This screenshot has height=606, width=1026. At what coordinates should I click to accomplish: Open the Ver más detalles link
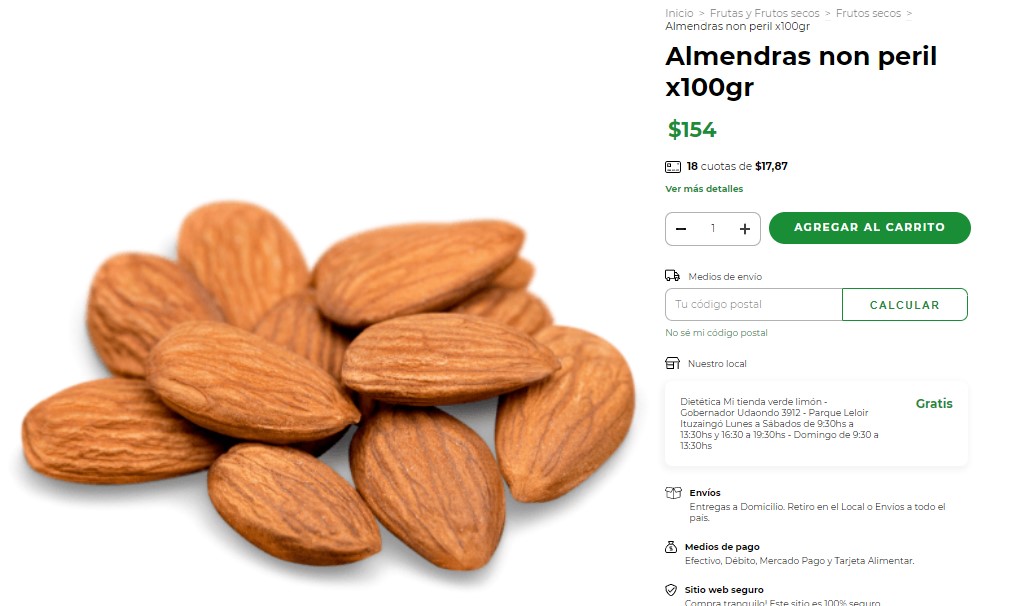(x=704, y=188)
